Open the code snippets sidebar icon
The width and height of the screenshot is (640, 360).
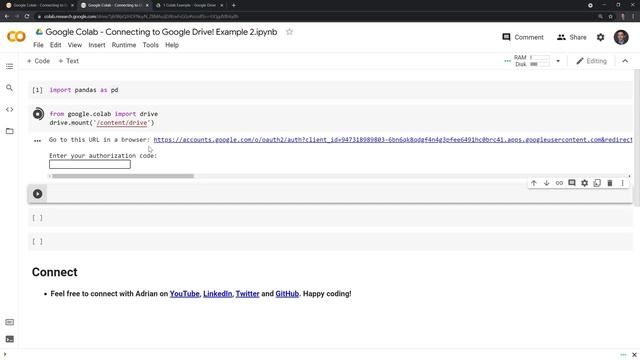click(9, 109)
